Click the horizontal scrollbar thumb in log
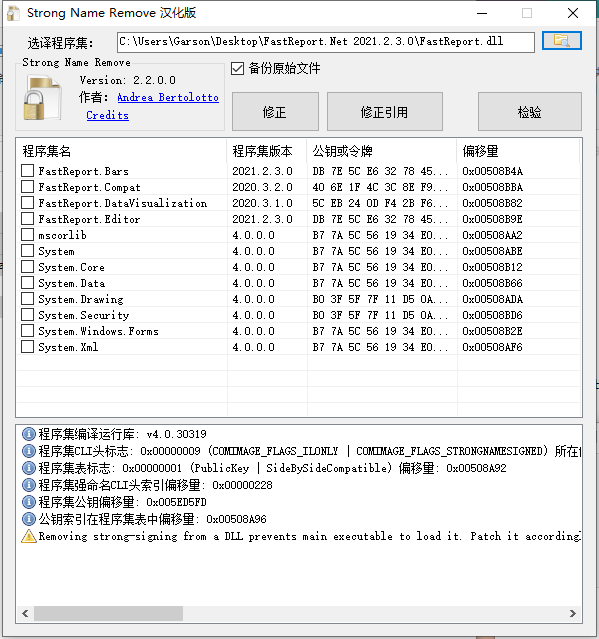The height and width of the screenshot is (639, 599). point(108,613)
